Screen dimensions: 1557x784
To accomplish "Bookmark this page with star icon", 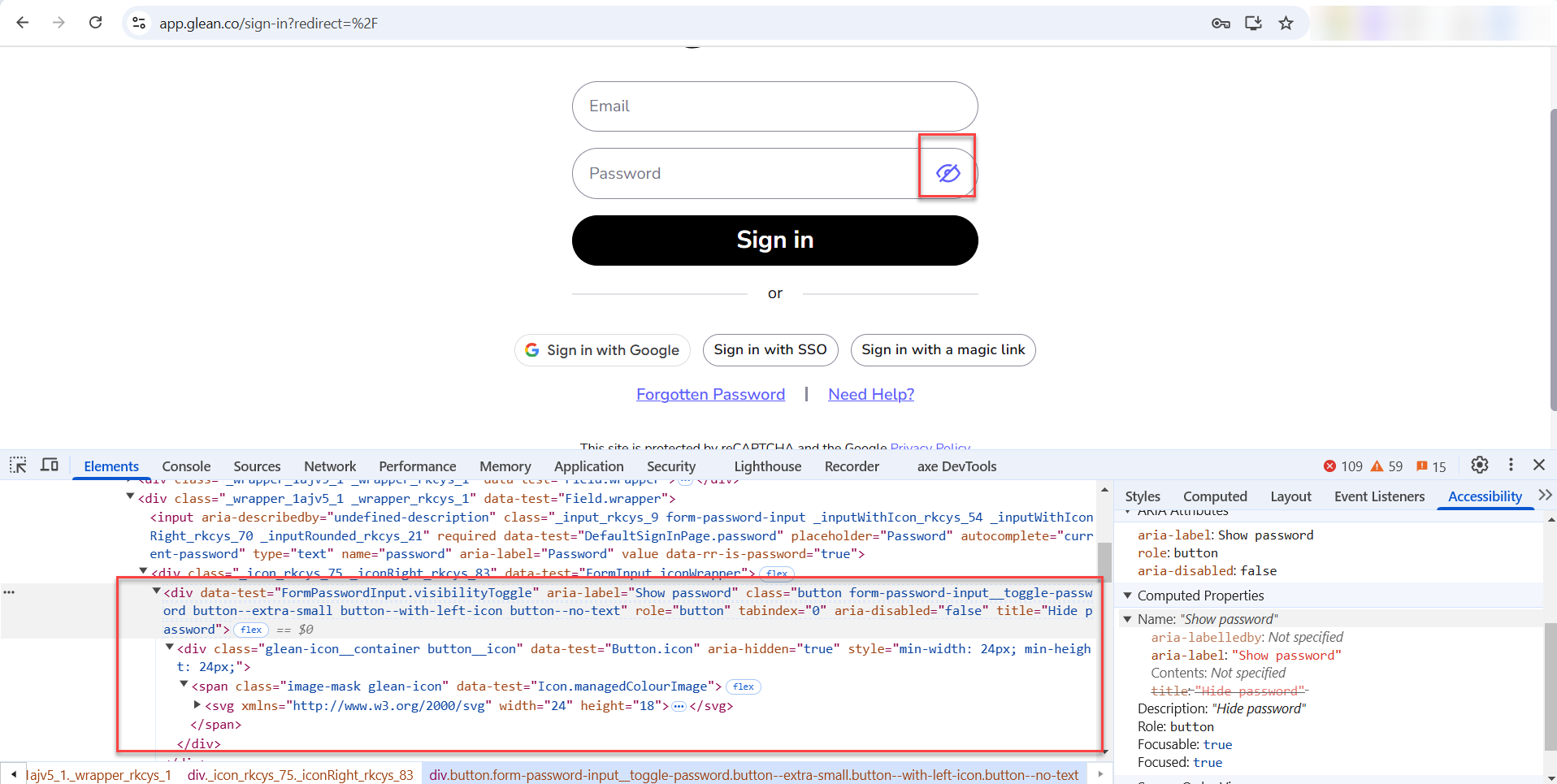I will [x=1286, y=23].
